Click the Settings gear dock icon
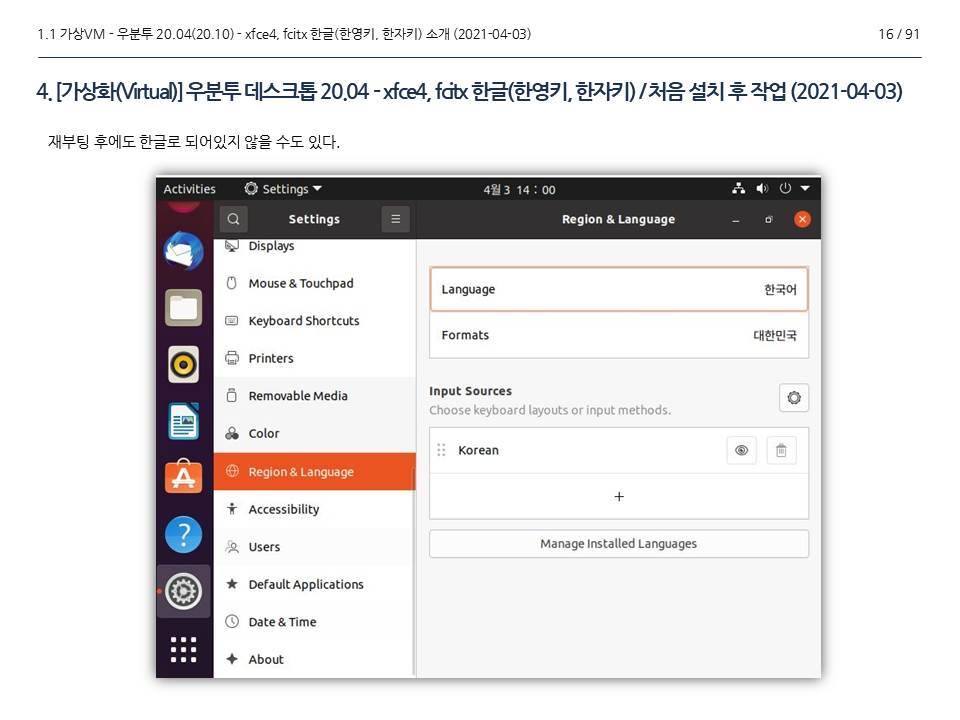This screenshot has width=960, height=720. [x=184, y=591]
